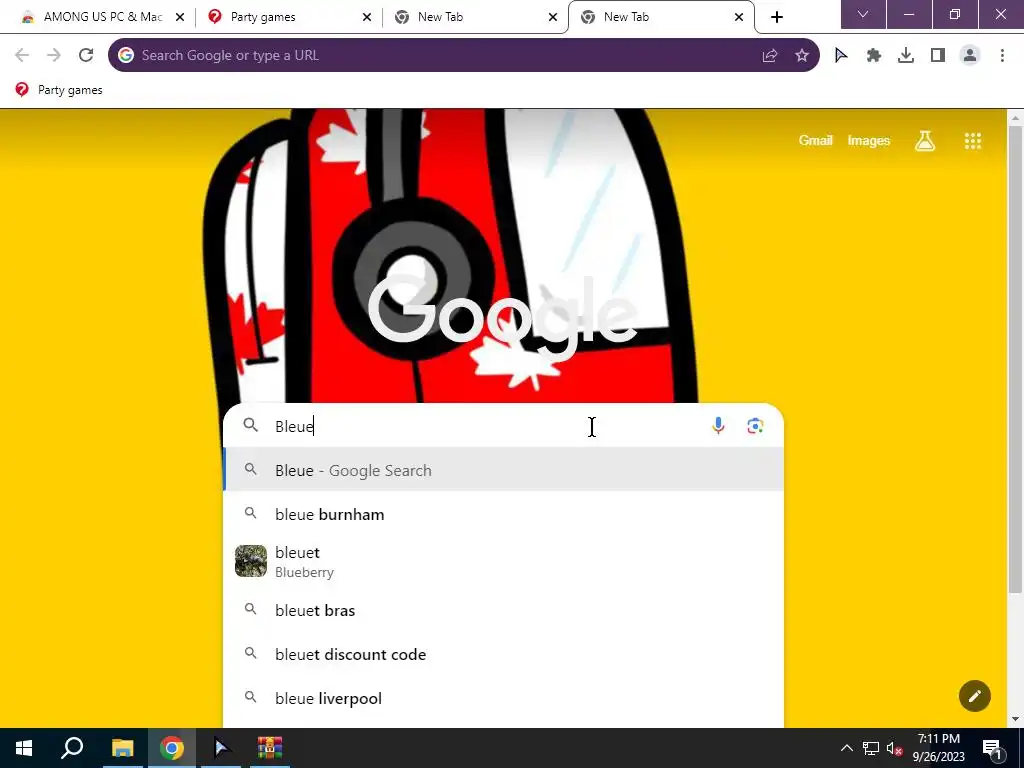This screenshot has width=1024, height=768.
Task: Open the notification center icon
Action: click(993, 748)
